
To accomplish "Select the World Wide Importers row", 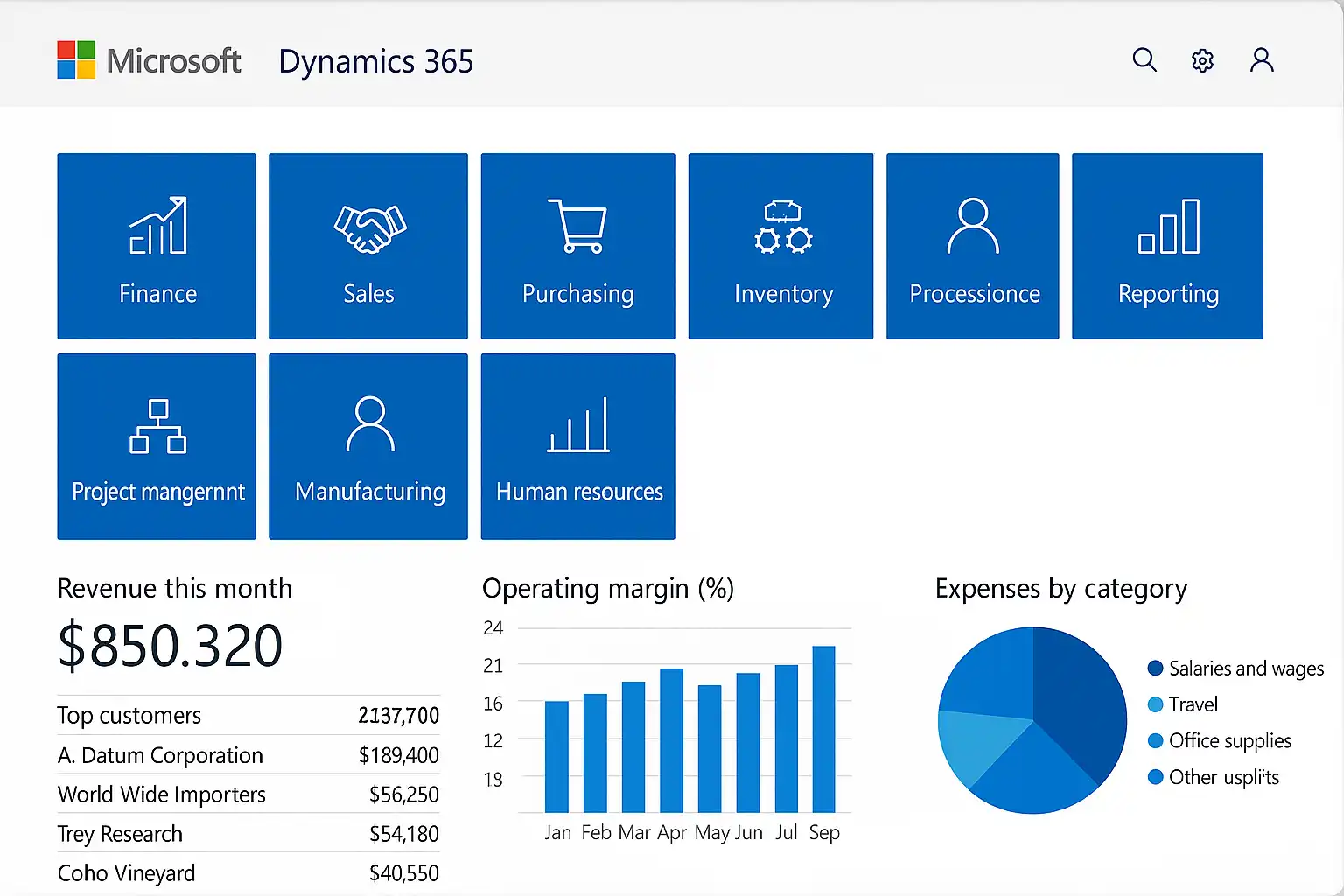I will tap(162, 794).
